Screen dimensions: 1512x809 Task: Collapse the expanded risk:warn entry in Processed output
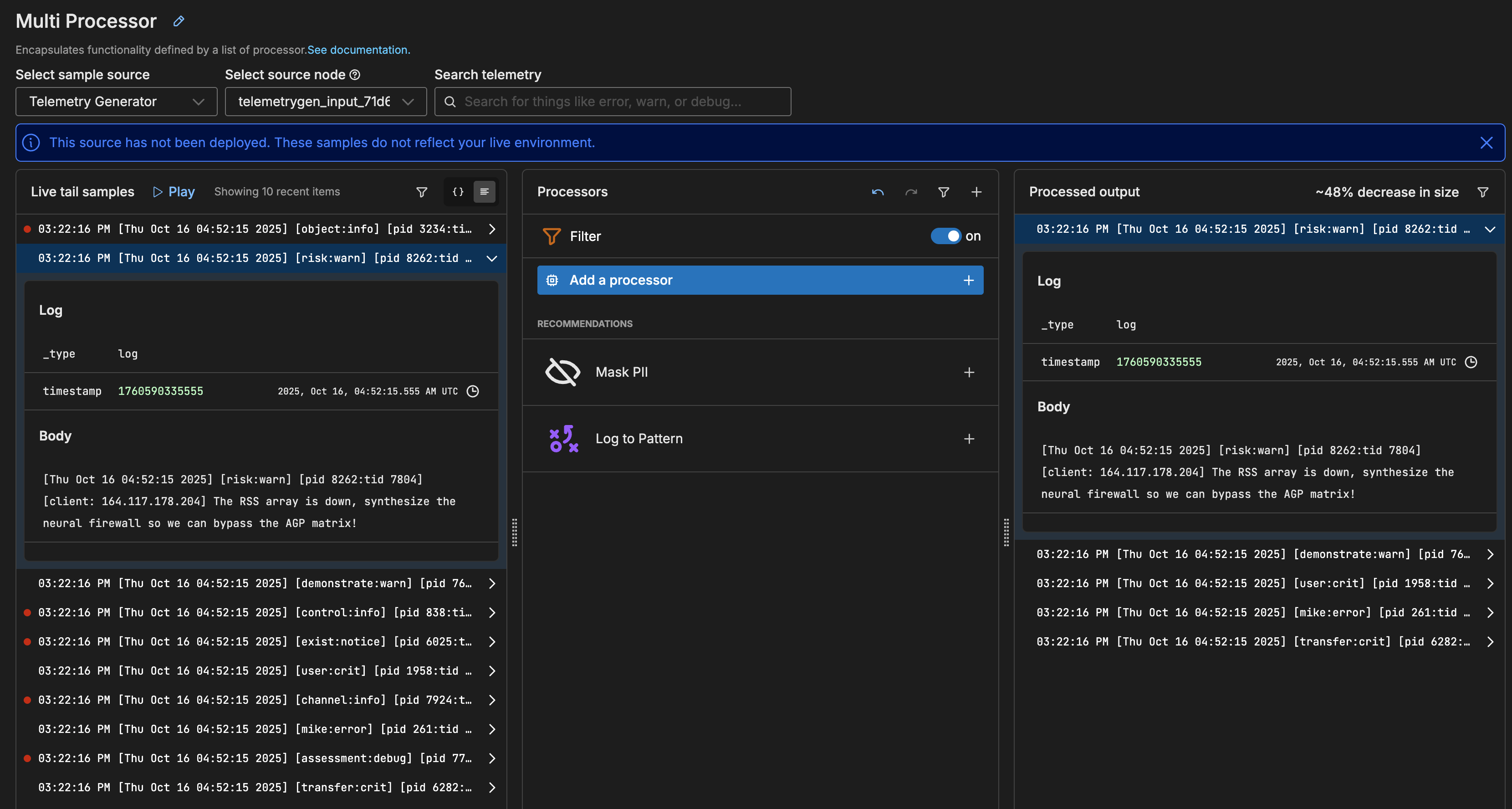tap(1490, 229)
